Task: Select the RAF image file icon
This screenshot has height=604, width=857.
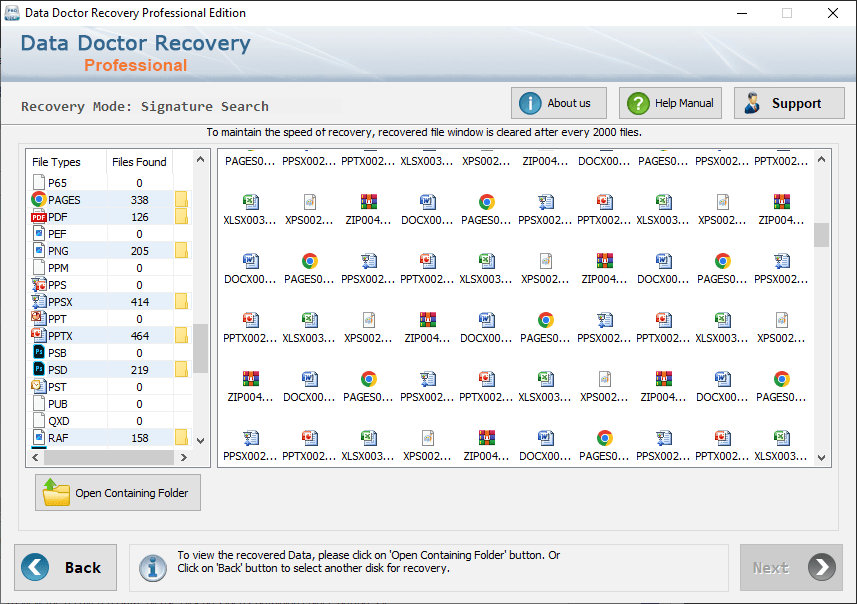Action: pyautogui.click(x=39, y=437)
